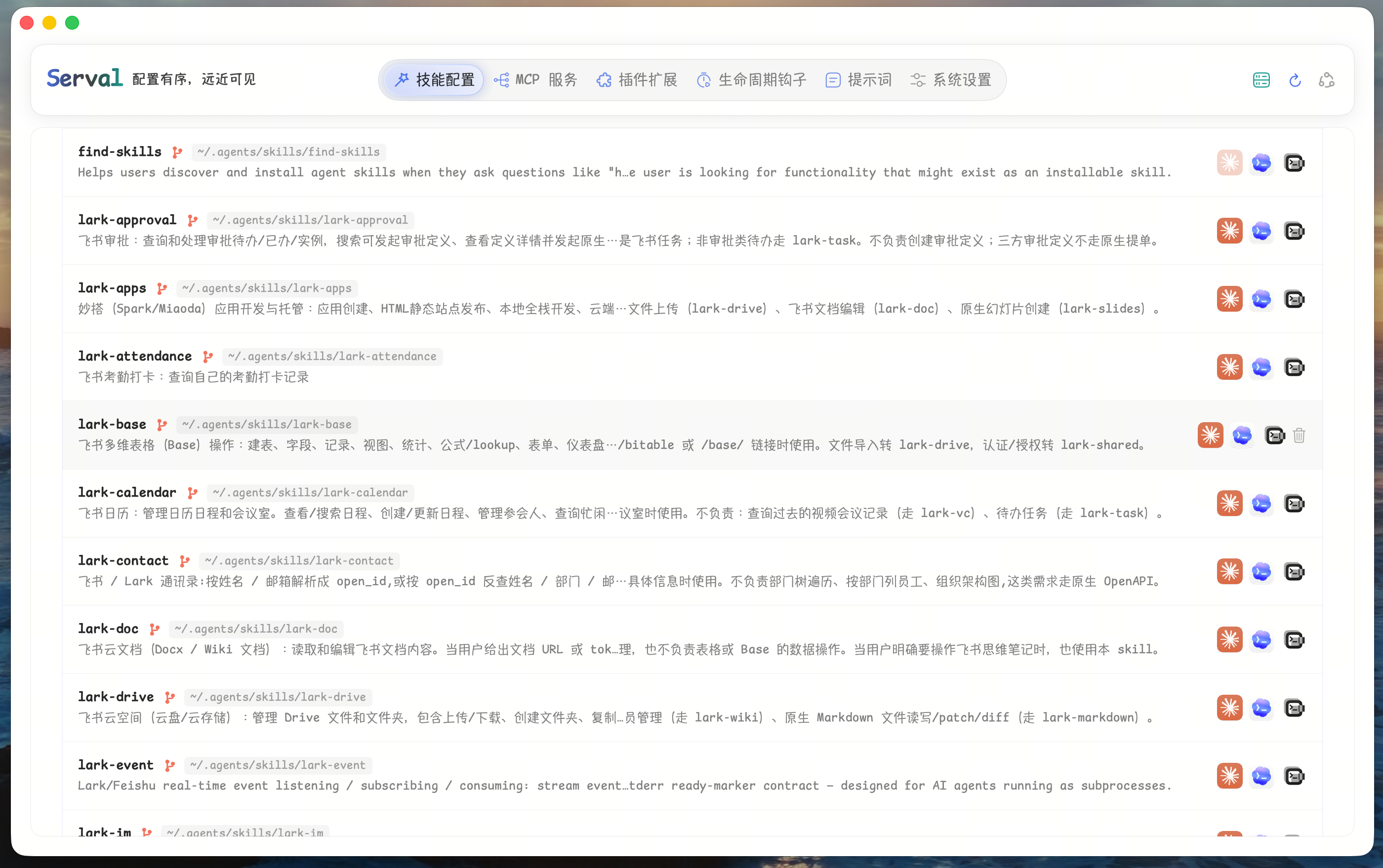
Task: Click the ~/.agents/skills/lark-attendance path chip
Action: pyautogui.click(x=332, y=356)
